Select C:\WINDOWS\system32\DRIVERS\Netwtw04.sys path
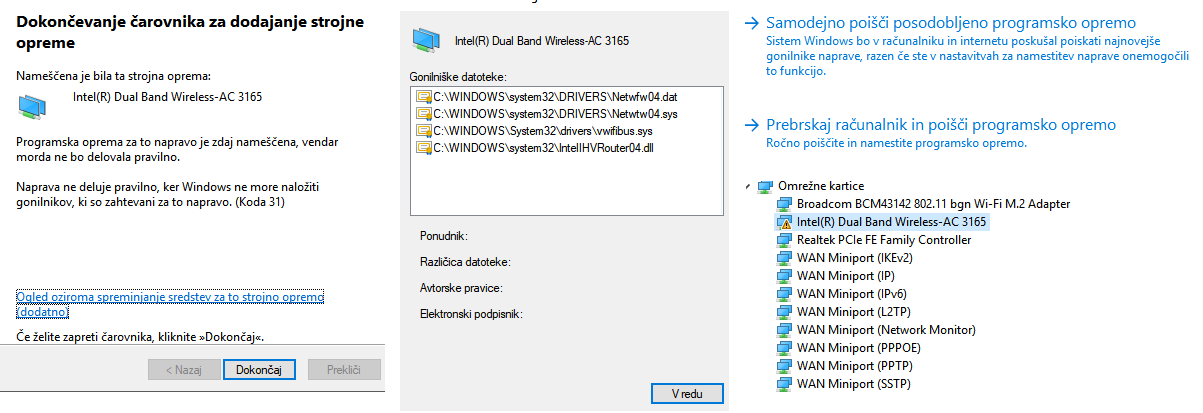 (x=555, y=114)
